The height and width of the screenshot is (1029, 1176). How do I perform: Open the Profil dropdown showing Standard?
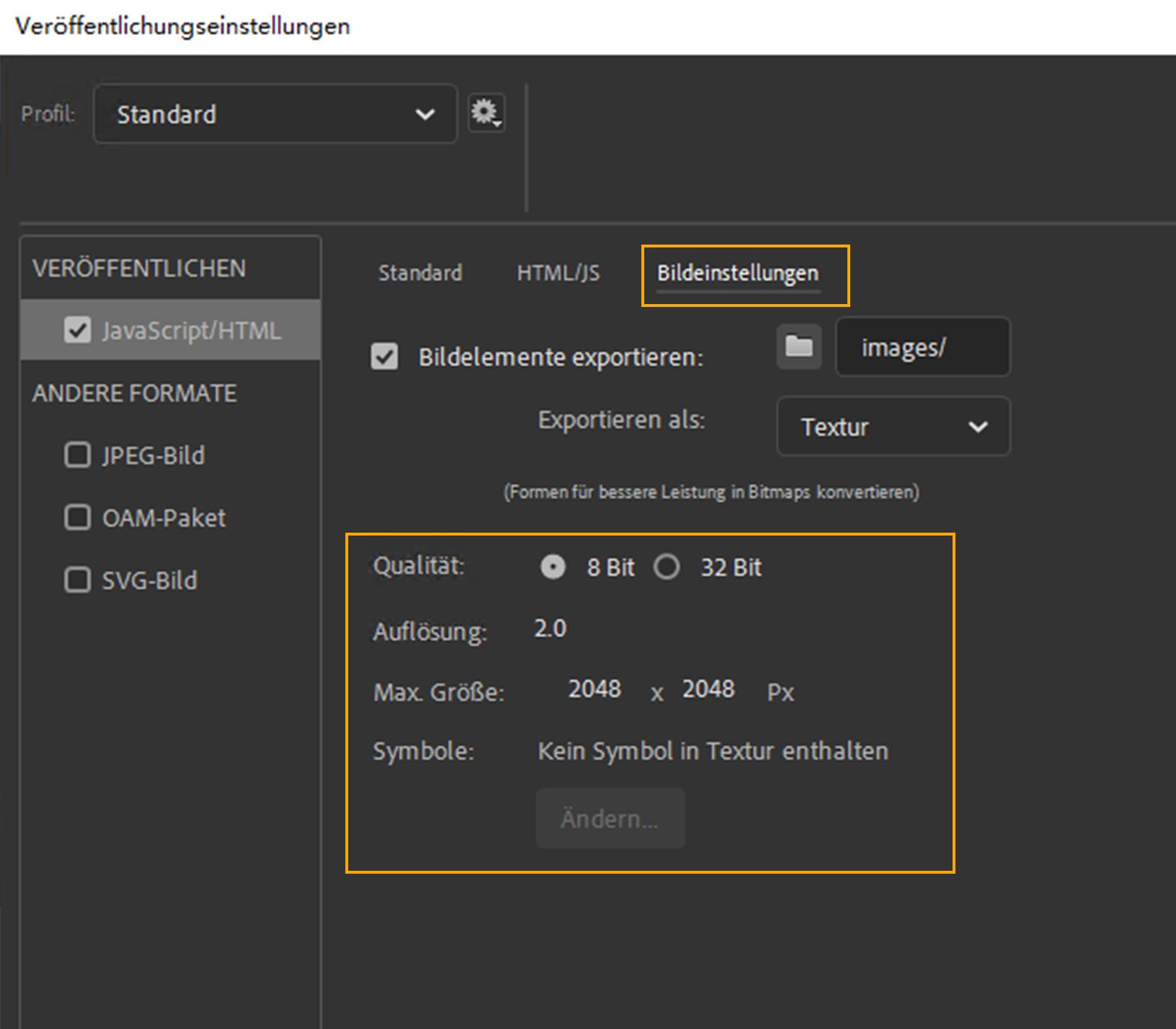[x=274, y=113]
